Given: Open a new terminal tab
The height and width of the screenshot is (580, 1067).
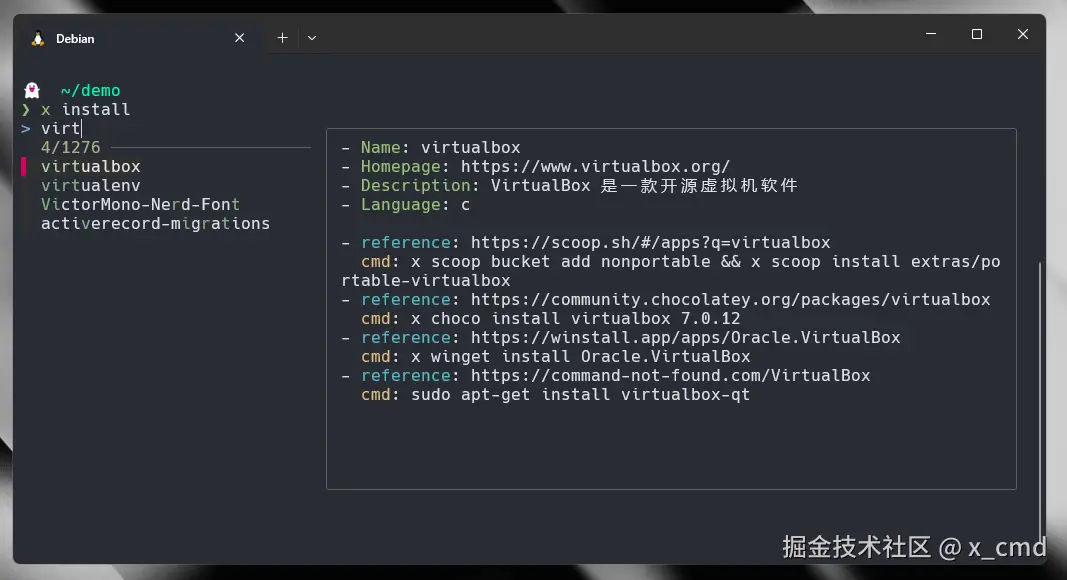Looking at the screenshot, I should tap(282, 38).
